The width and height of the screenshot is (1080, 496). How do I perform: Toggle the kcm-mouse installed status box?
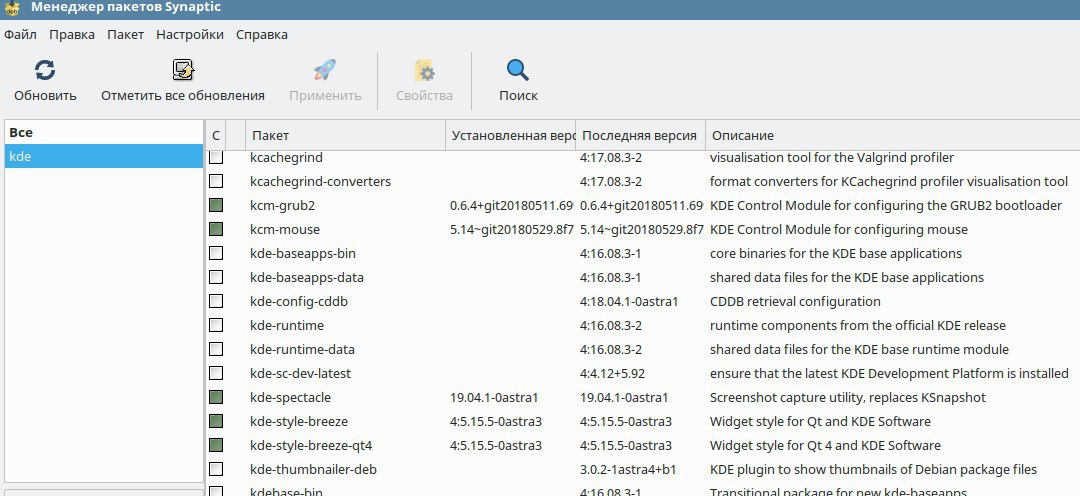[216, 229]
